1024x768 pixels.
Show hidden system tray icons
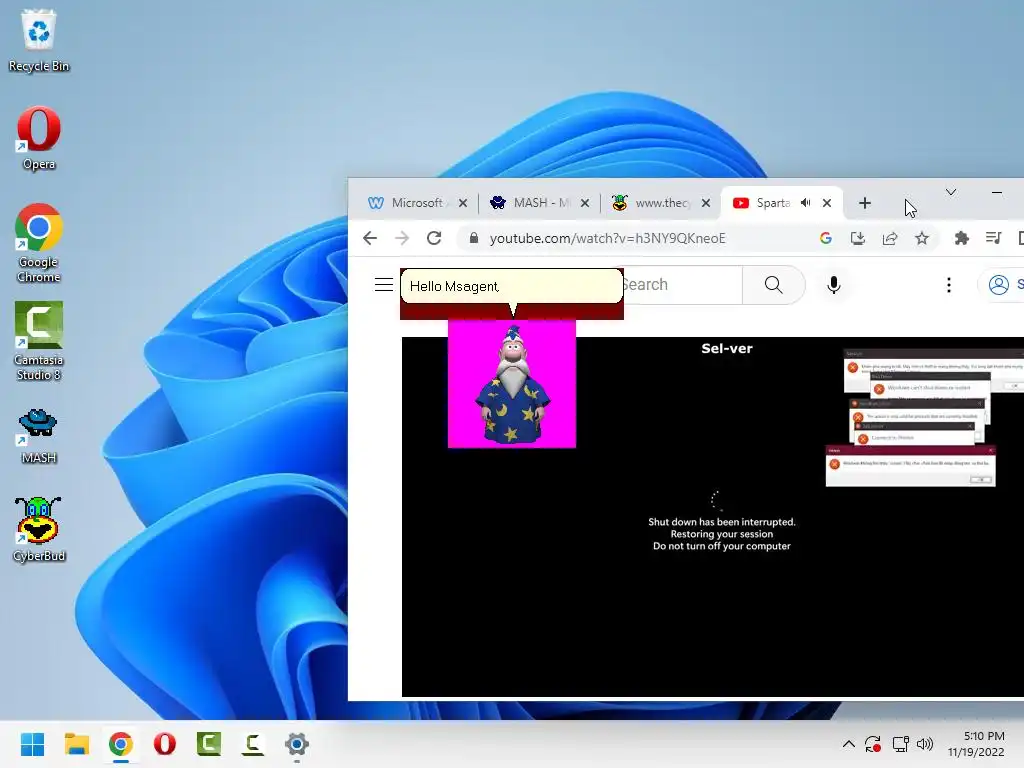[848, 744]
